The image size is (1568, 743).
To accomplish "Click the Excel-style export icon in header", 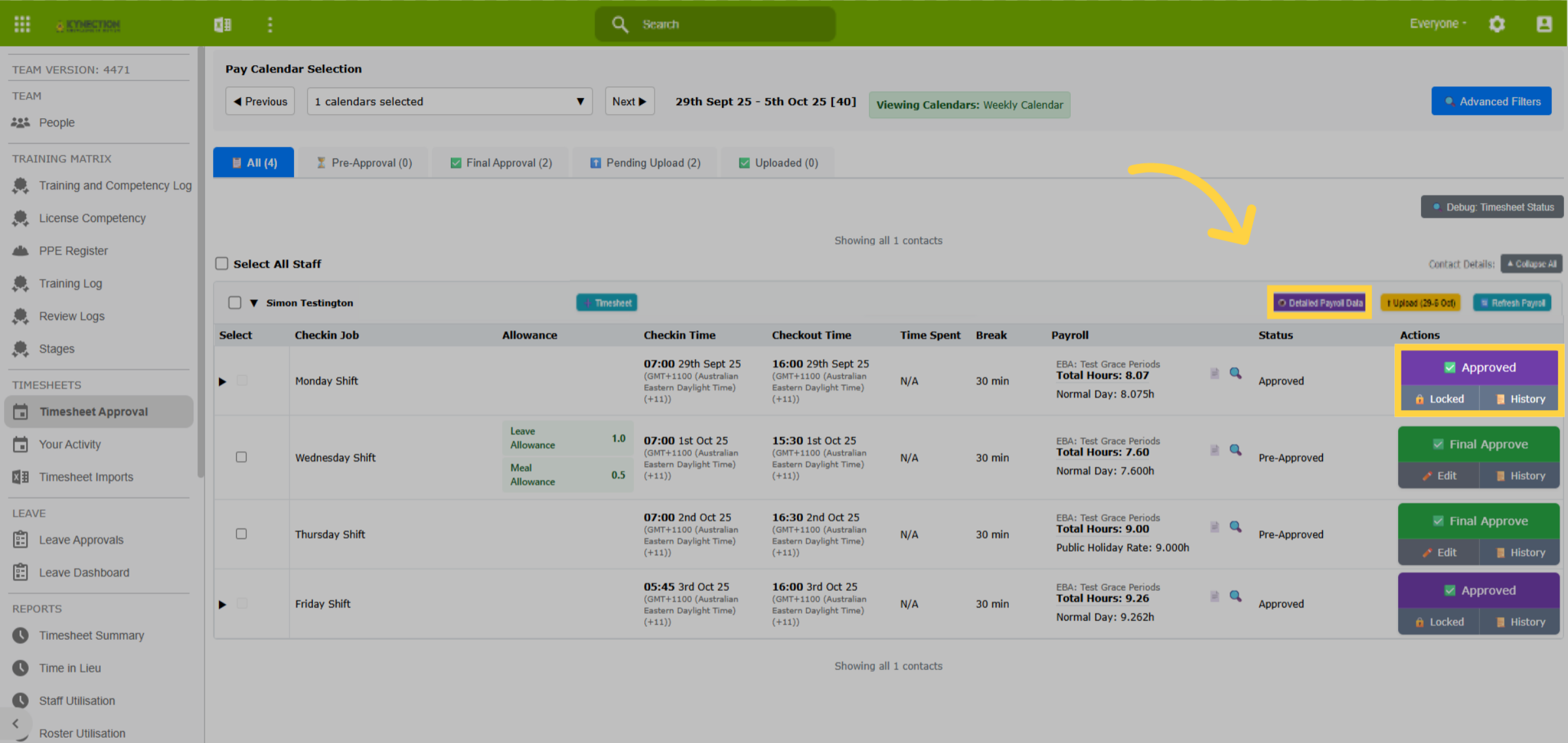I will click(x=222, y=25).
